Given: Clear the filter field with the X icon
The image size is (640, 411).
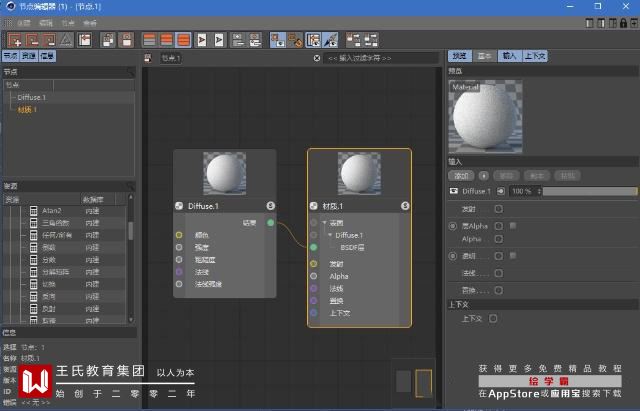Looking at the screenshot, I should (x=317, y=58).
